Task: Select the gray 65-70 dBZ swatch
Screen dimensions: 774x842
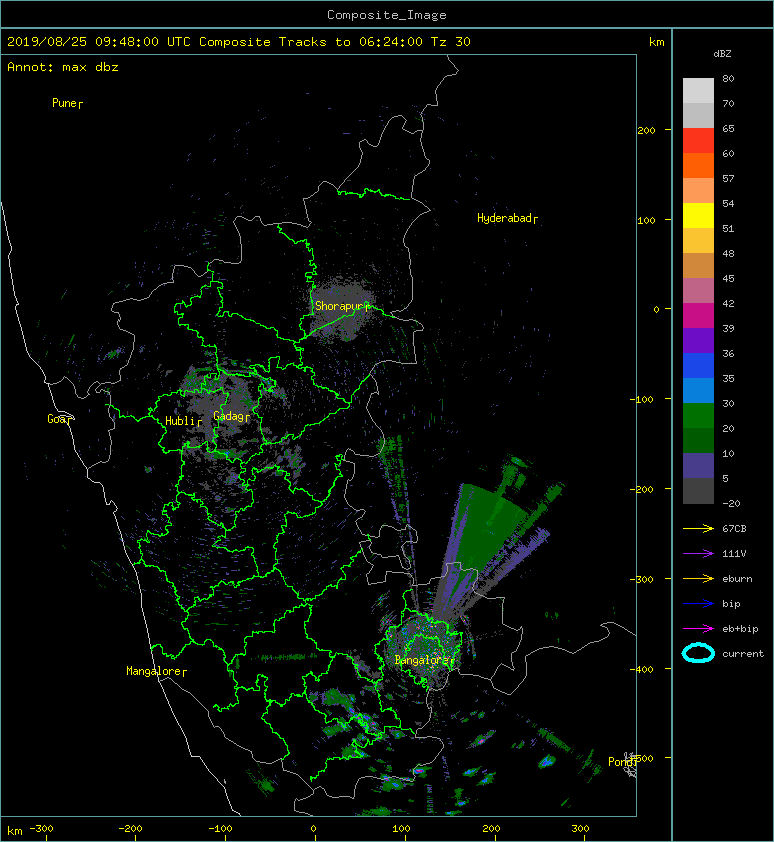Action: coord(698,115)
